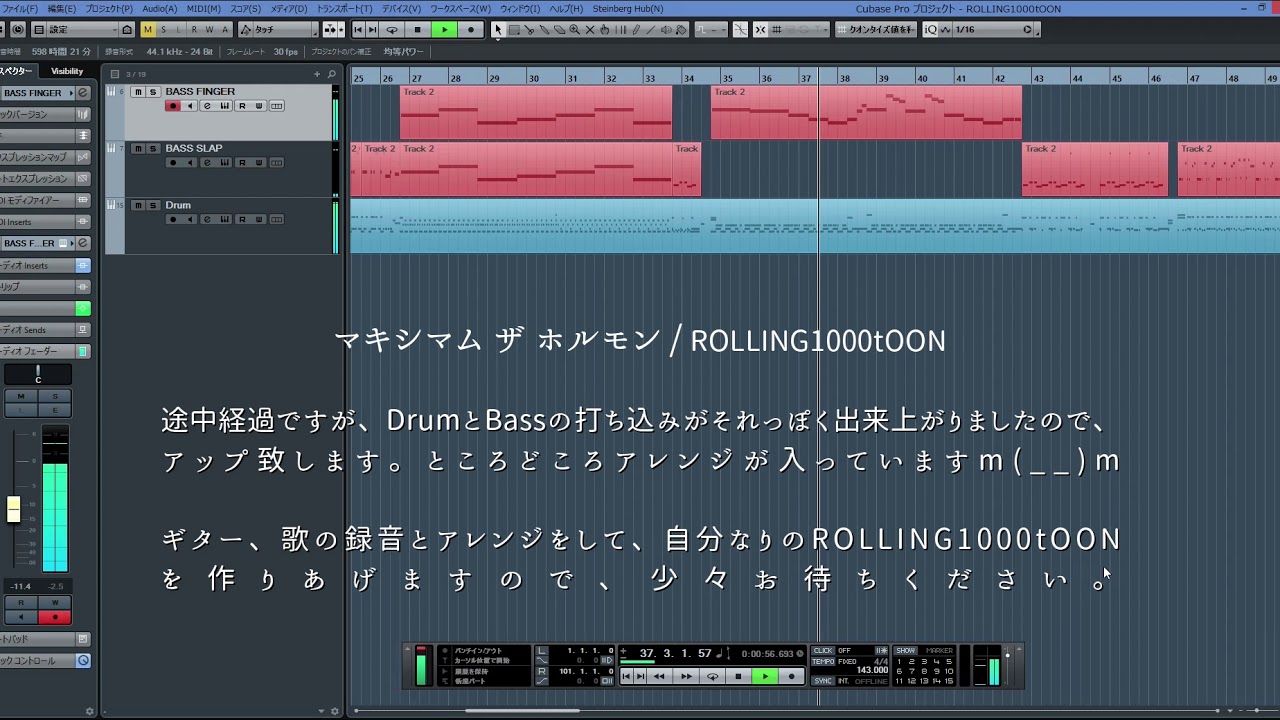Expand the BASS FINGER inspector section

point(40,93)
